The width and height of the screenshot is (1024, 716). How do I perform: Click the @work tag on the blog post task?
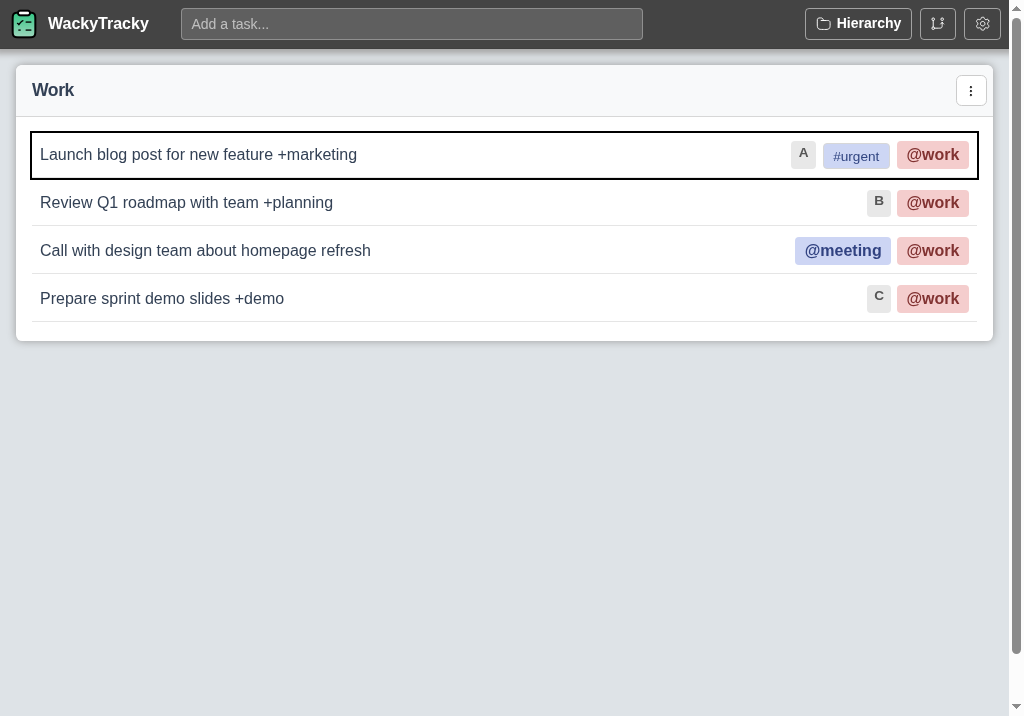(932, 154)
